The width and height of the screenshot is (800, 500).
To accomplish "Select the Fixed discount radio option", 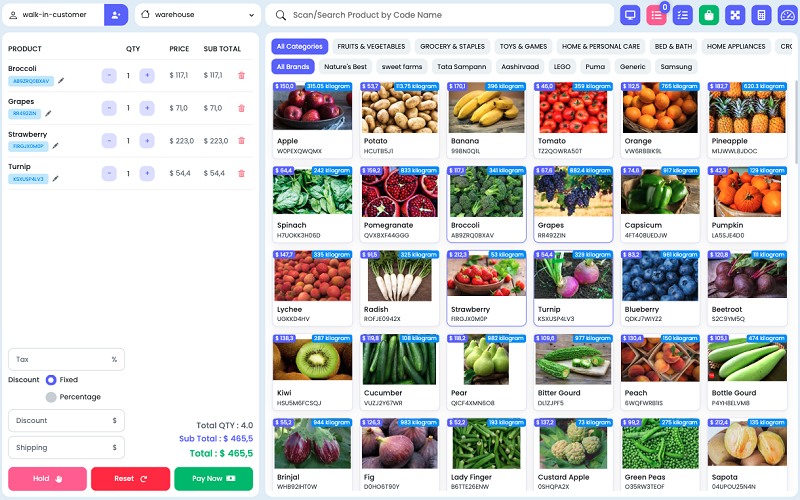I will point(51,380).
